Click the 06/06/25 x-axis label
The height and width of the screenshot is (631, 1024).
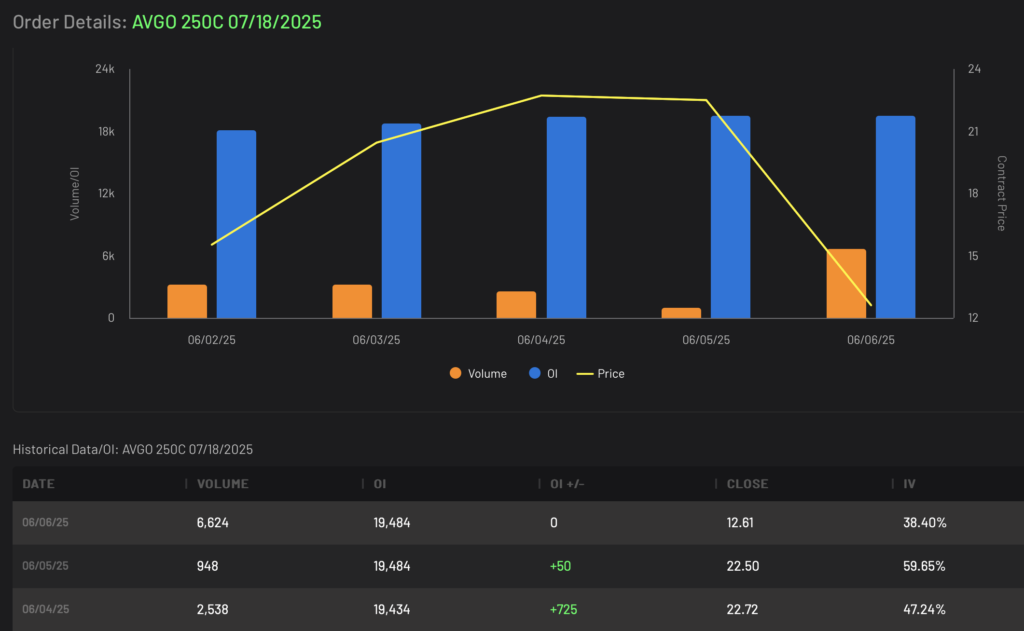pyautogui.click(x=871, y=340)
